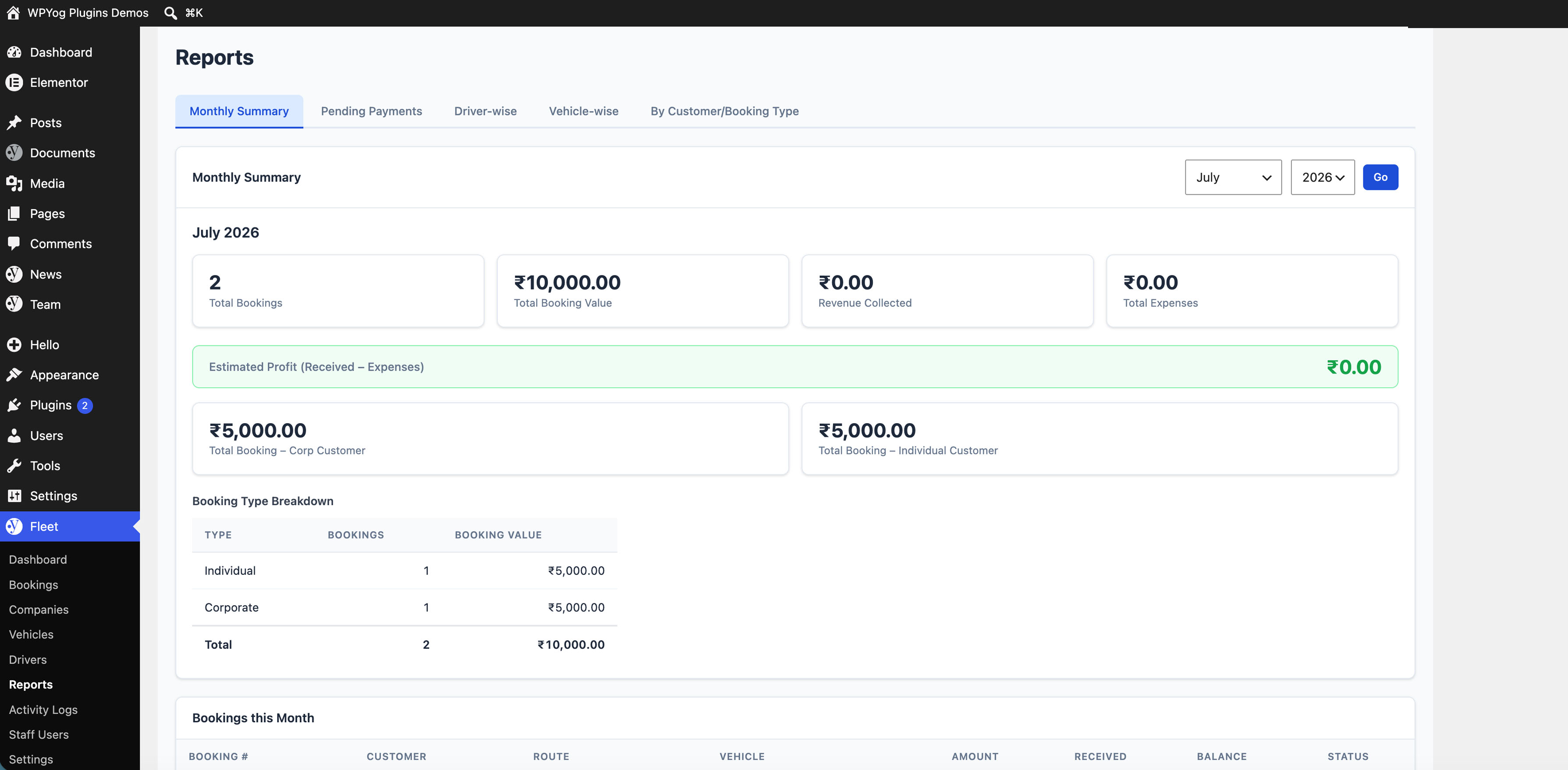1568x770 pixels.
Task: Click the CUSTOMER column header
Action: point(396,756)
